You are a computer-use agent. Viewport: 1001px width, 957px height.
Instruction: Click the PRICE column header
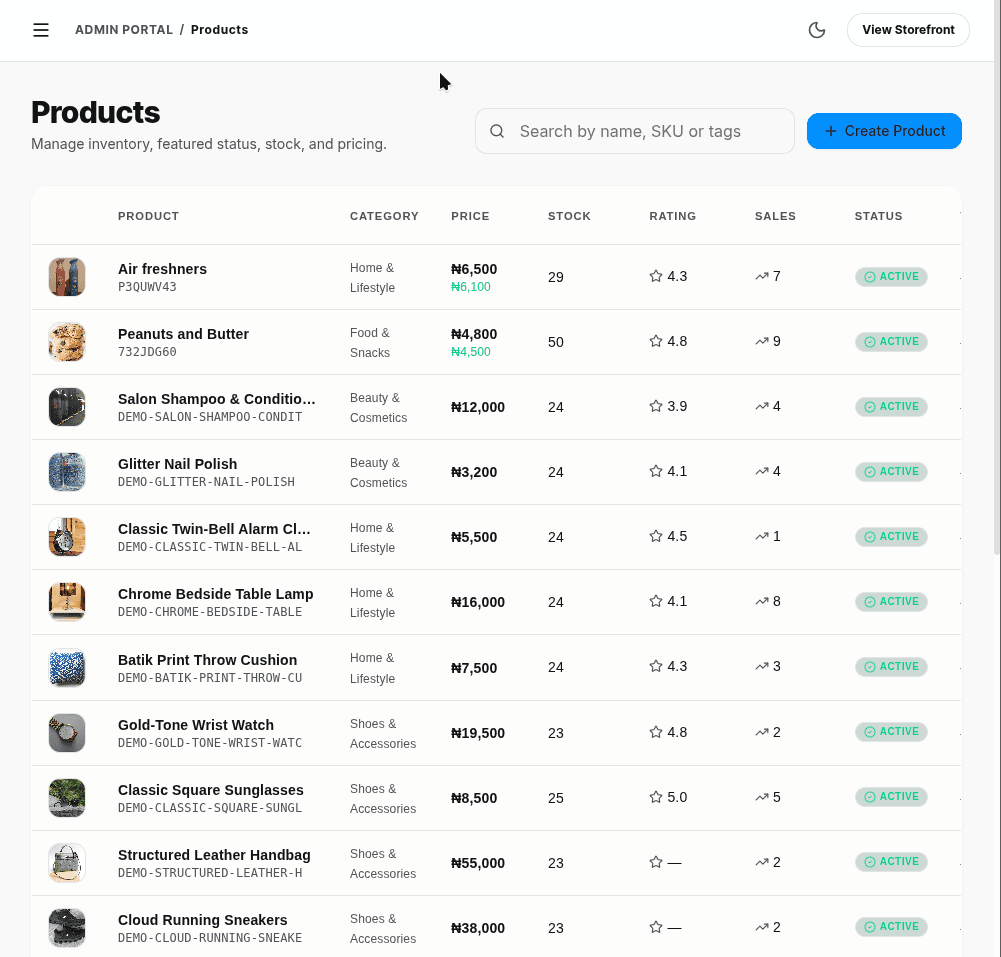(x=470, y=216)
